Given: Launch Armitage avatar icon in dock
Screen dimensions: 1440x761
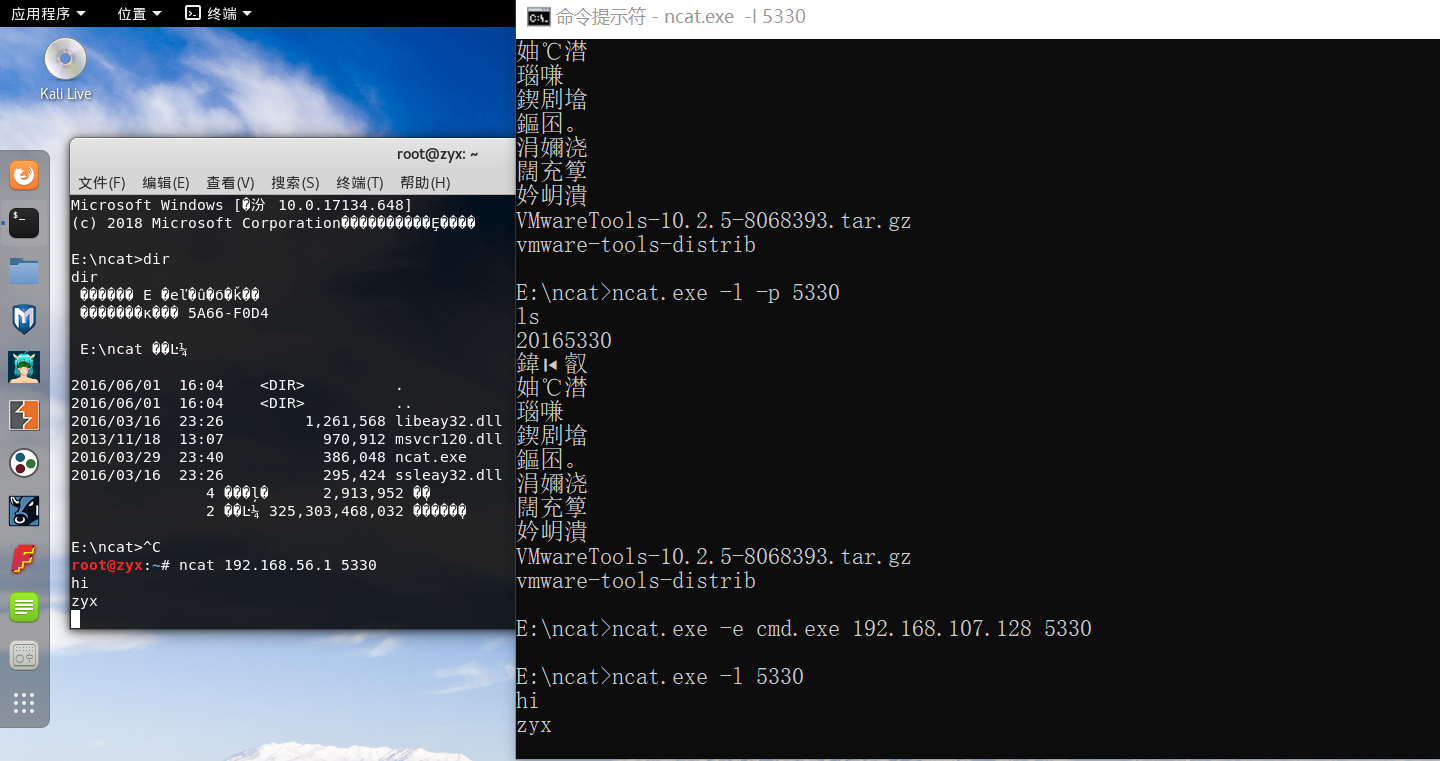Looking at the screenshot, I should [24, 367].
